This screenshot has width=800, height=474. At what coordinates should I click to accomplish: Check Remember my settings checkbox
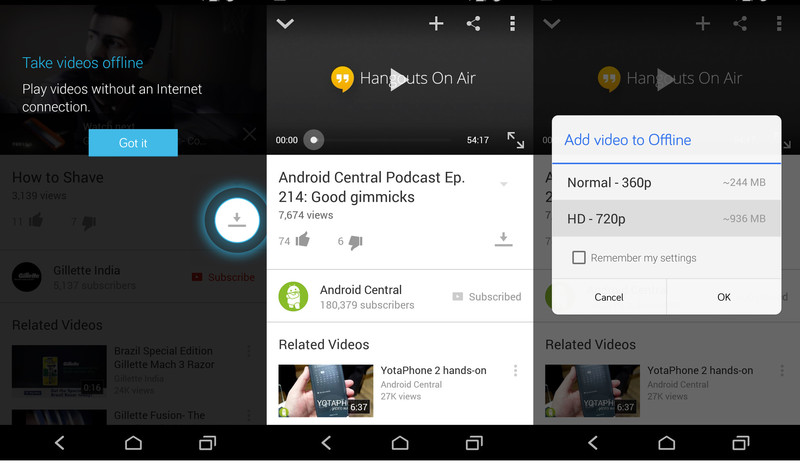click(579, 258)
